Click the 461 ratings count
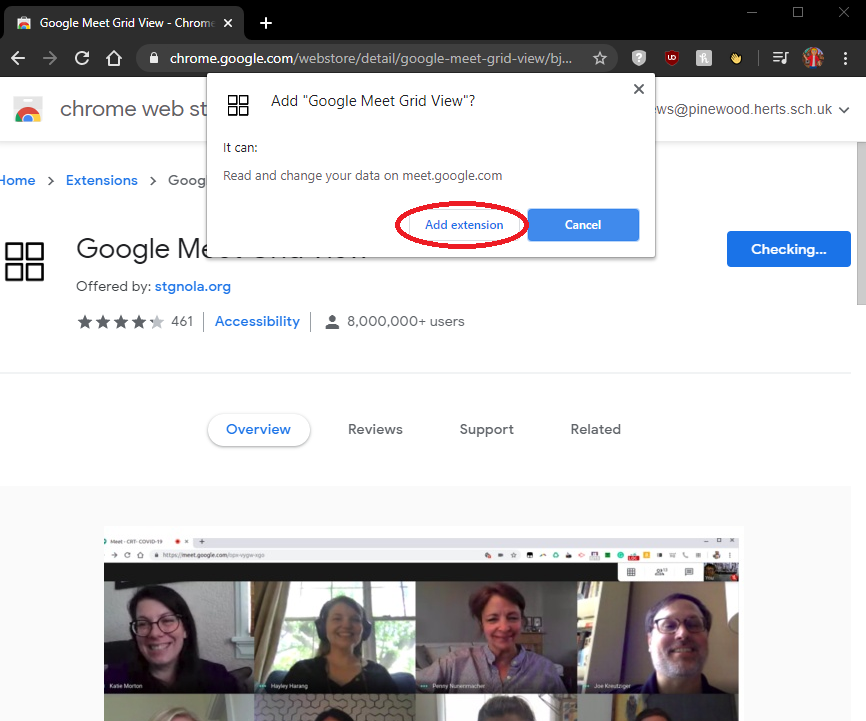Viewport: 866px width, 721px height. pyautogui.click(x=182, y=322)
